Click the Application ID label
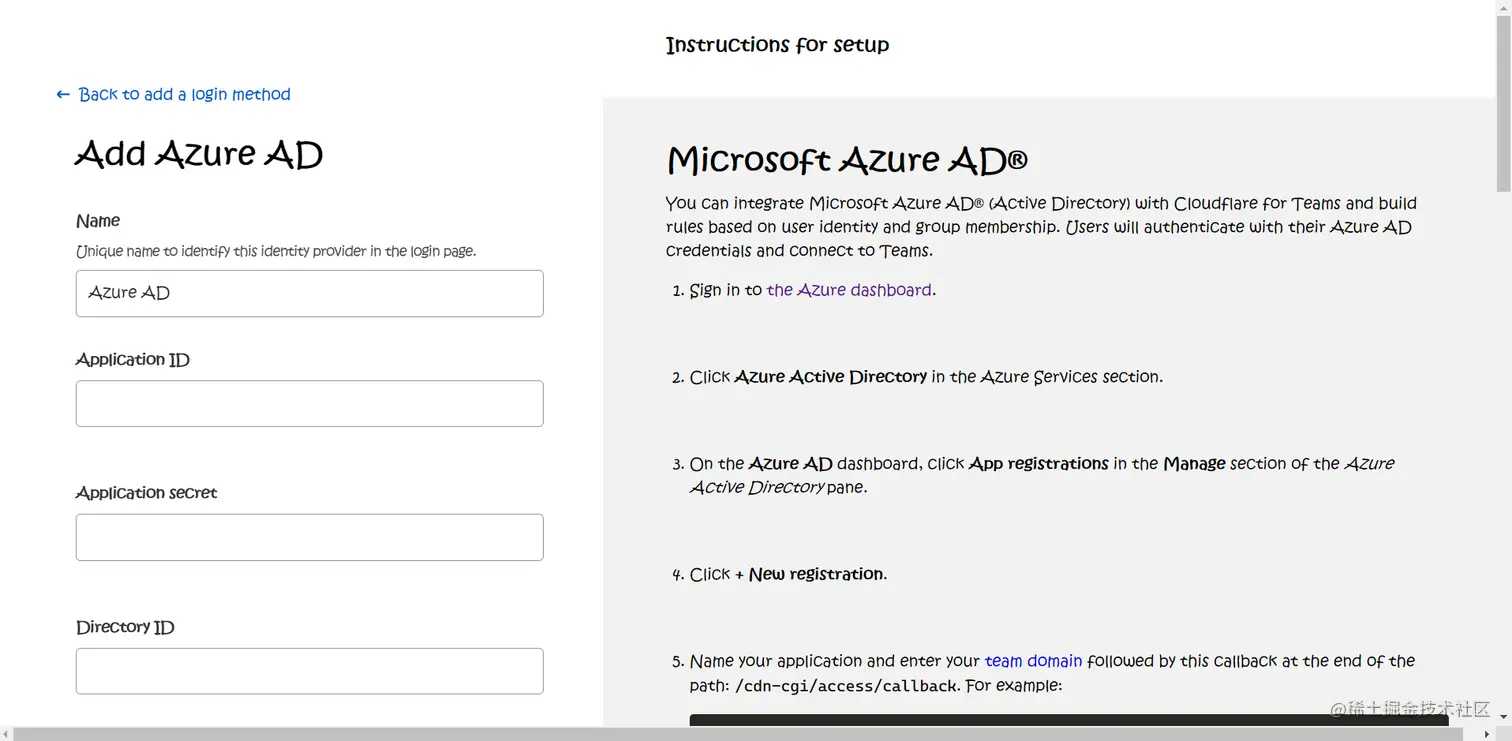1512x741 pixels. [x=132, y=360]
